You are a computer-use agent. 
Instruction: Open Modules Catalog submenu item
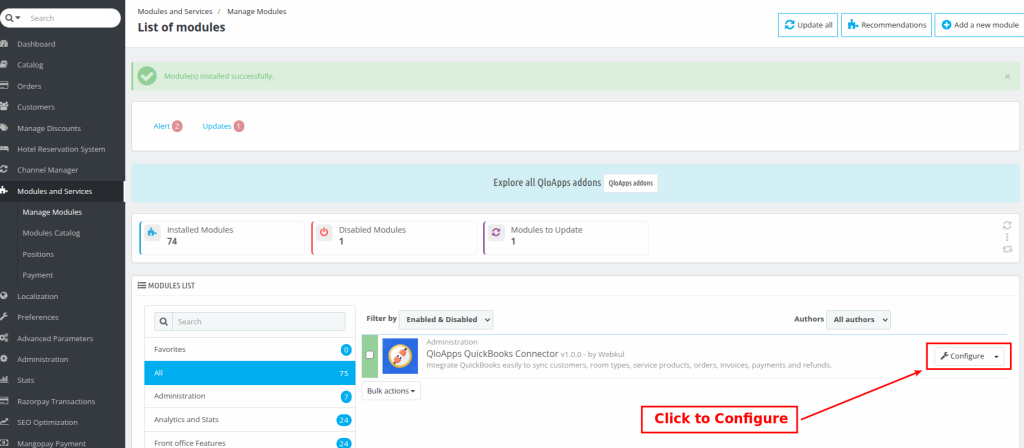point(52,233)
